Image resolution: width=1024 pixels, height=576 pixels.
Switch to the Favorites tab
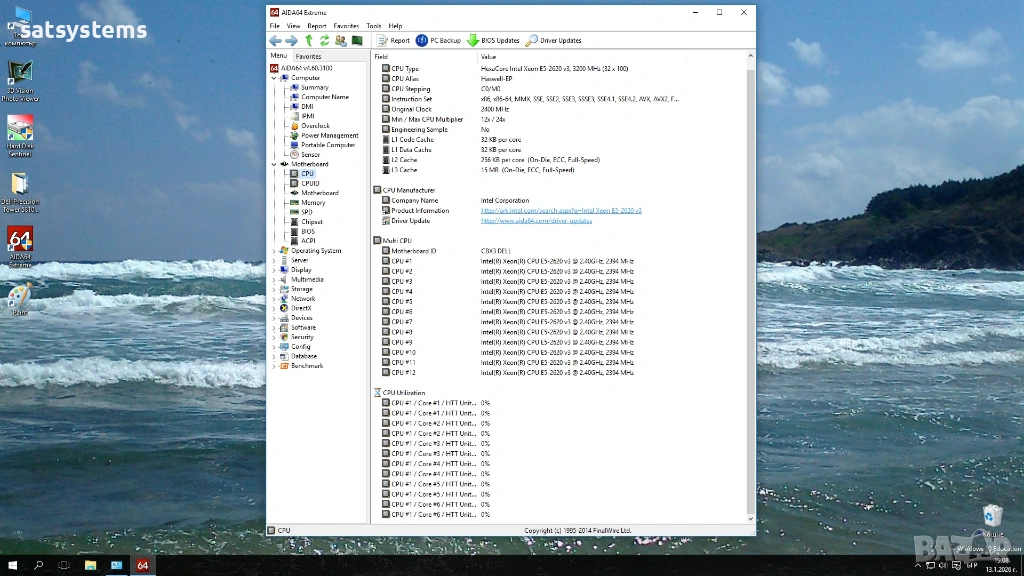tap(308, 57)
